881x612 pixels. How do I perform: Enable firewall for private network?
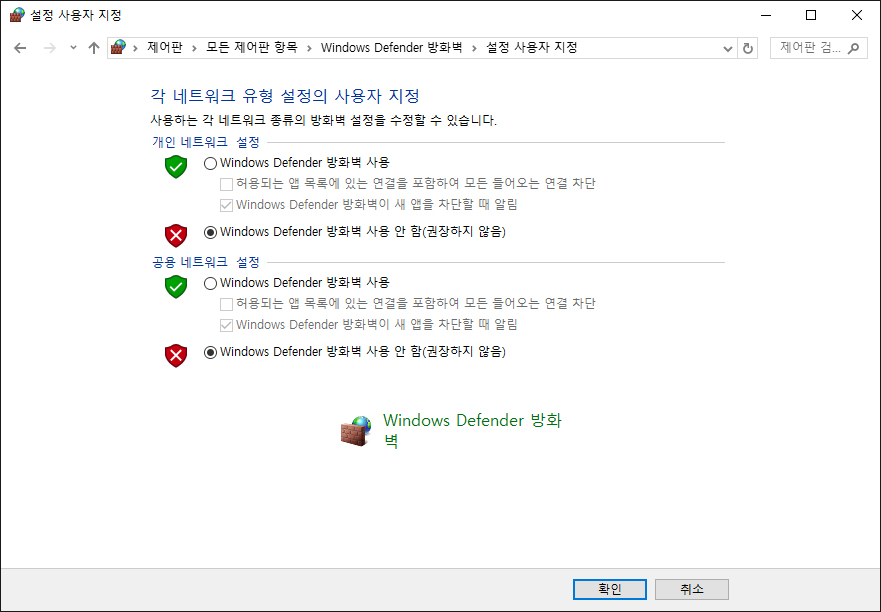tap(210, 163)
